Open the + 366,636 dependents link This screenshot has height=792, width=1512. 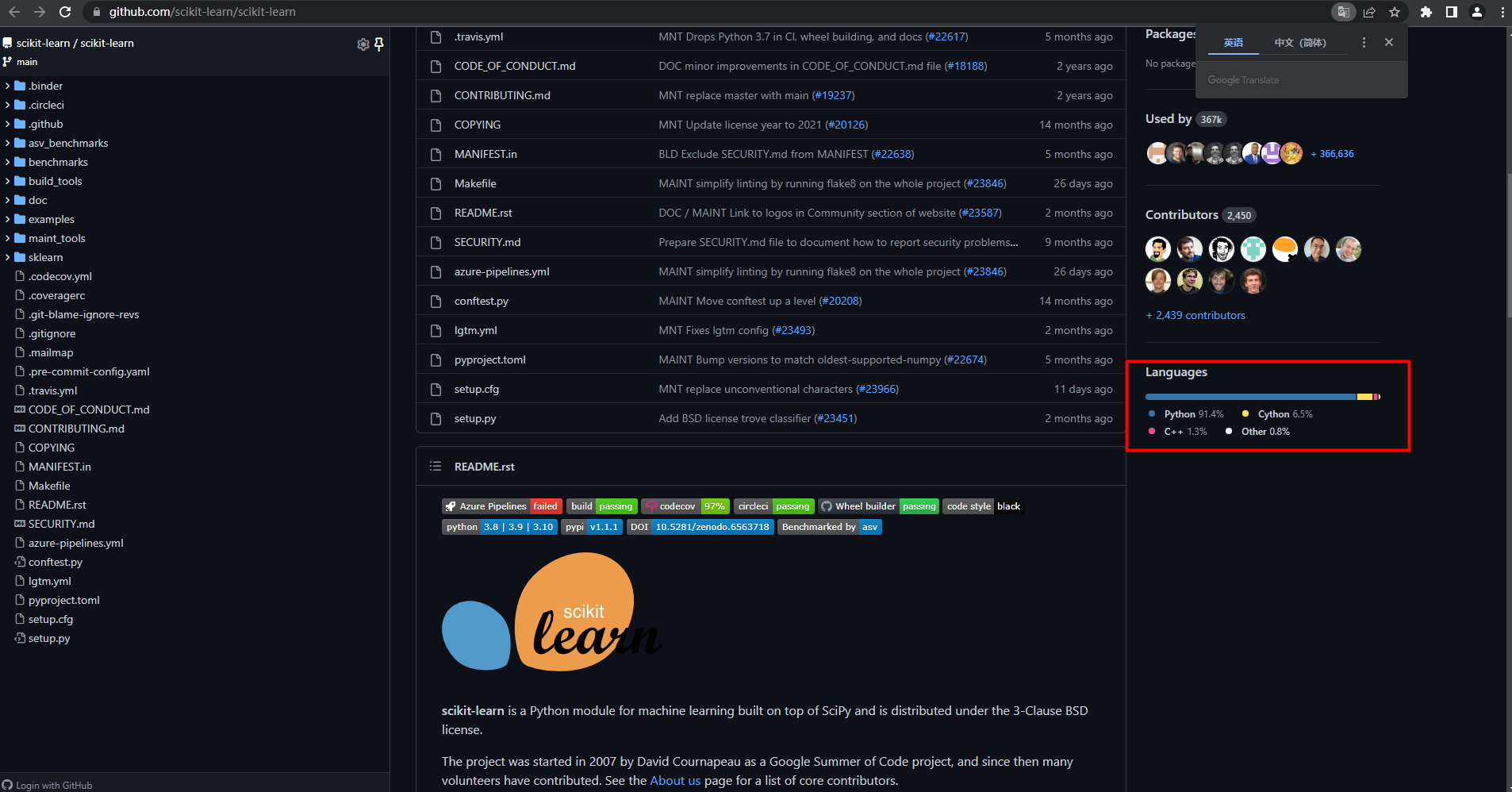(x=1332, y=154)
